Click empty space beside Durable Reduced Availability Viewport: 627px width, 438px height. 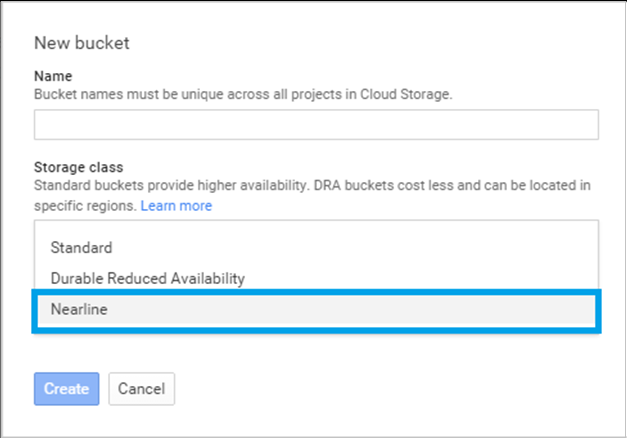450,278
